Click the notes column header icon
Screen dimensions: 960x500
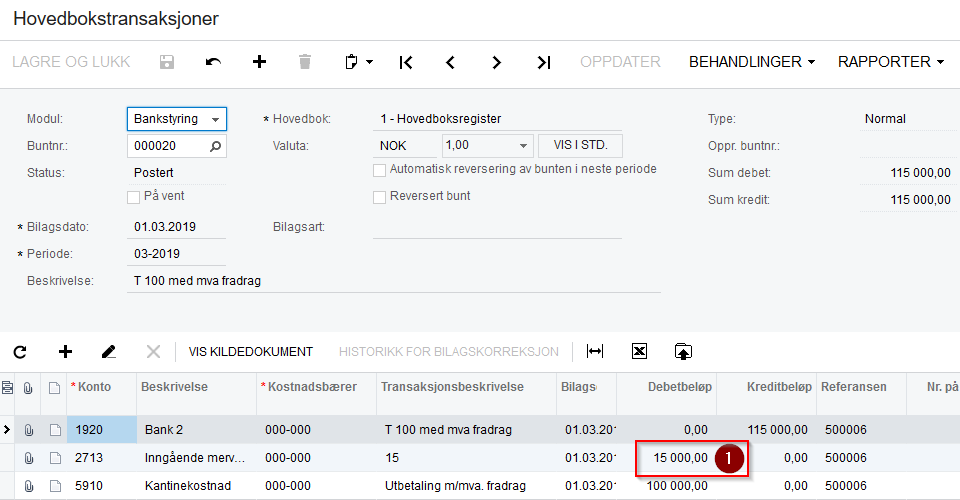pyautogui.click(x=54, y=388)
